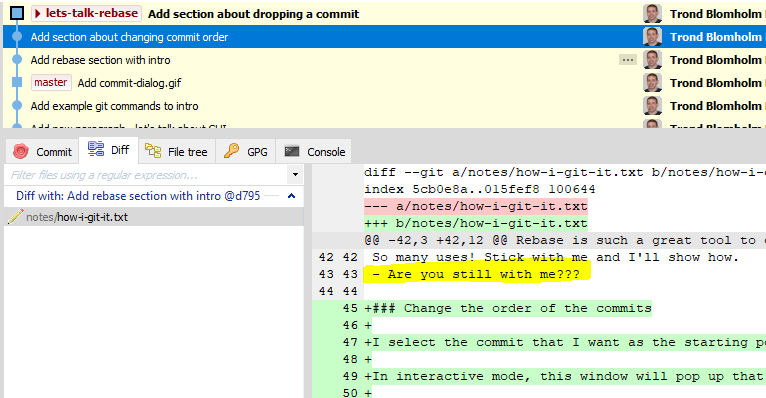Click the File tree folder icon
This screenshot has width=766, height=398.
pyautogui.click(x=153, y=151)
